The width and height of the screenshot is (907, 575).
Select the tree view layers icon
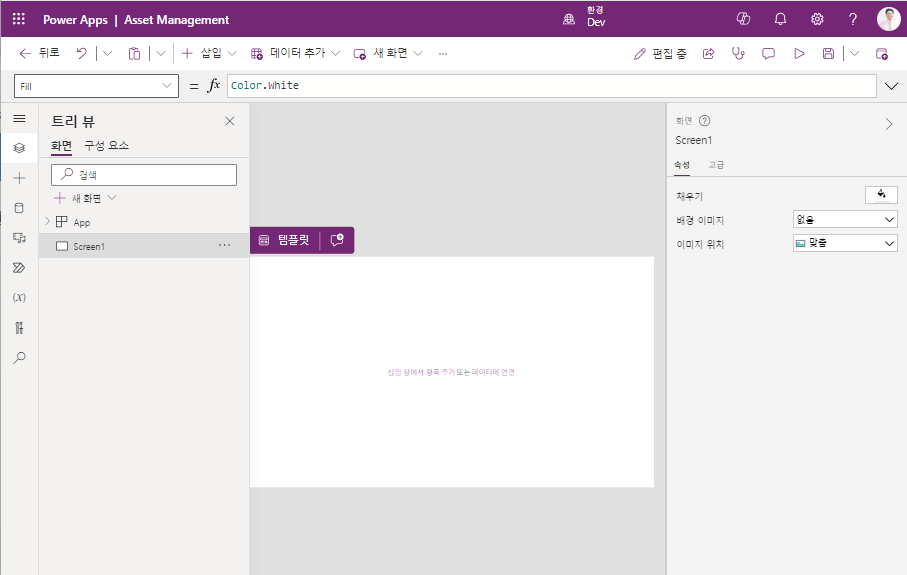coord(19,148)
